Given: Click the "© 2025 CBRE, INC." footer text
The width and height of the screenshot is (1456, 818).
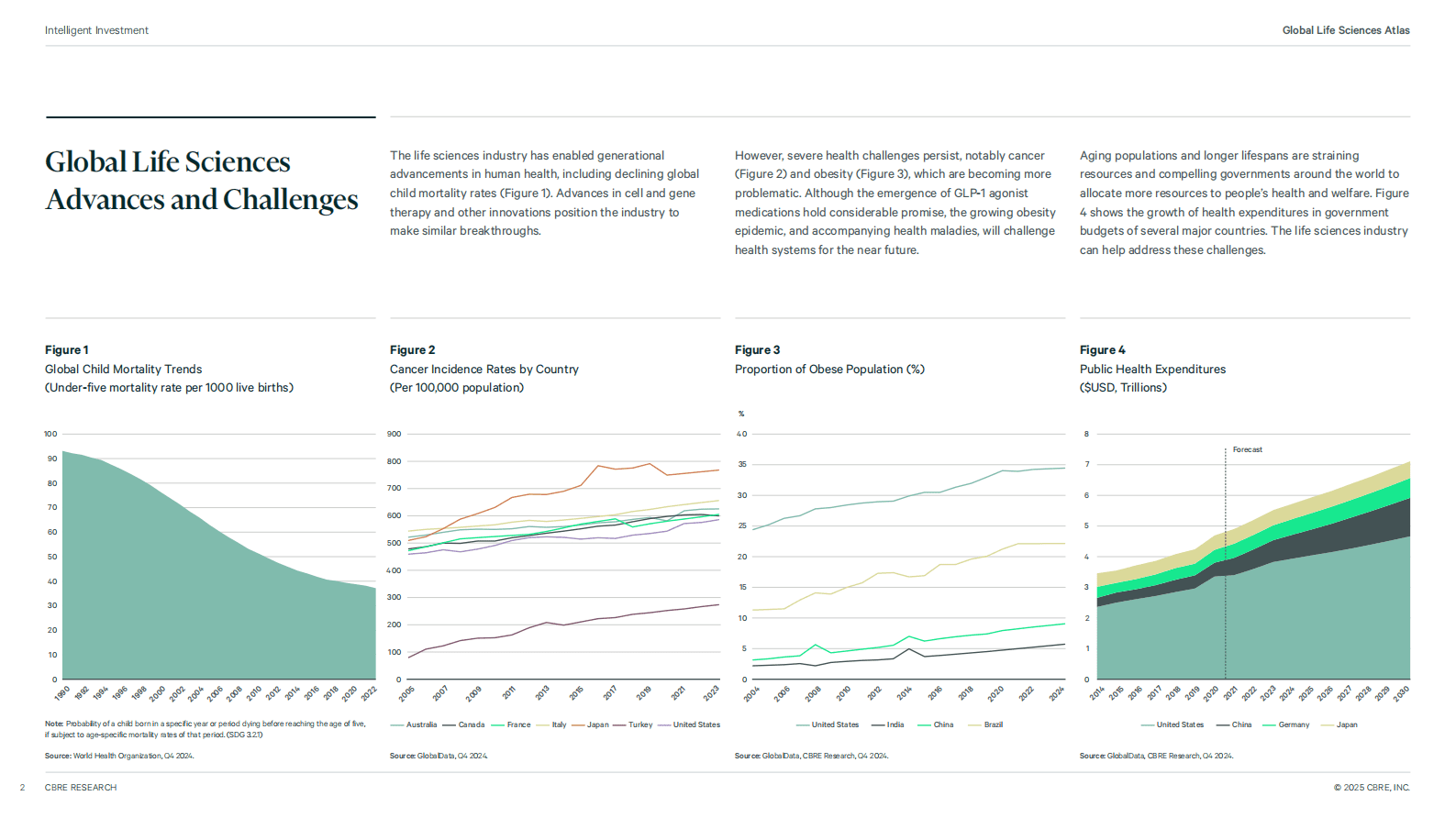Looking at the screenshot, I should [1372, 788].
